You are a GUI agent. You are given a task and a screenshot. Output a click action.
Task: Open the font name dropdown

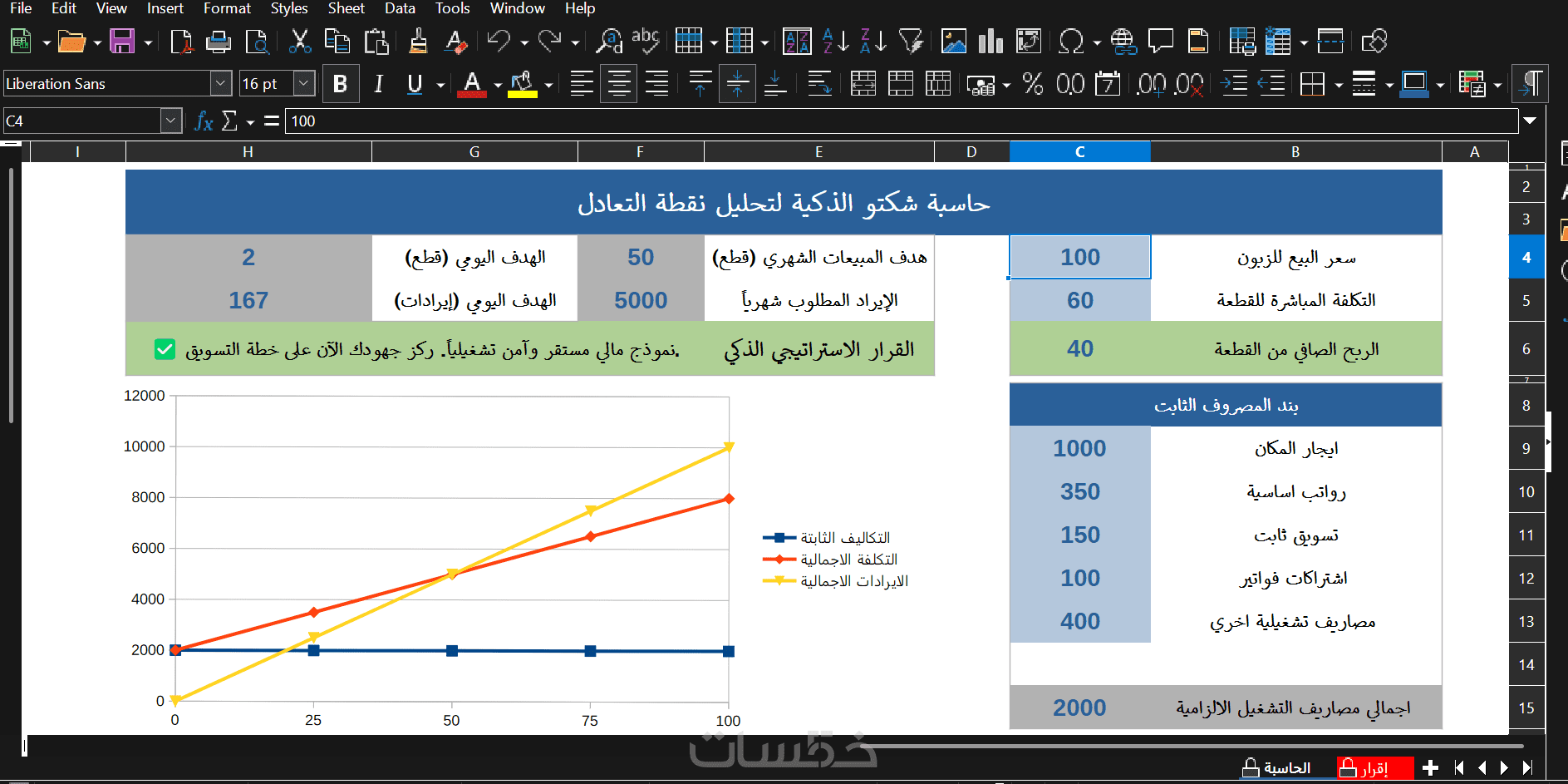pyautogui.click(x=220, y=83)
